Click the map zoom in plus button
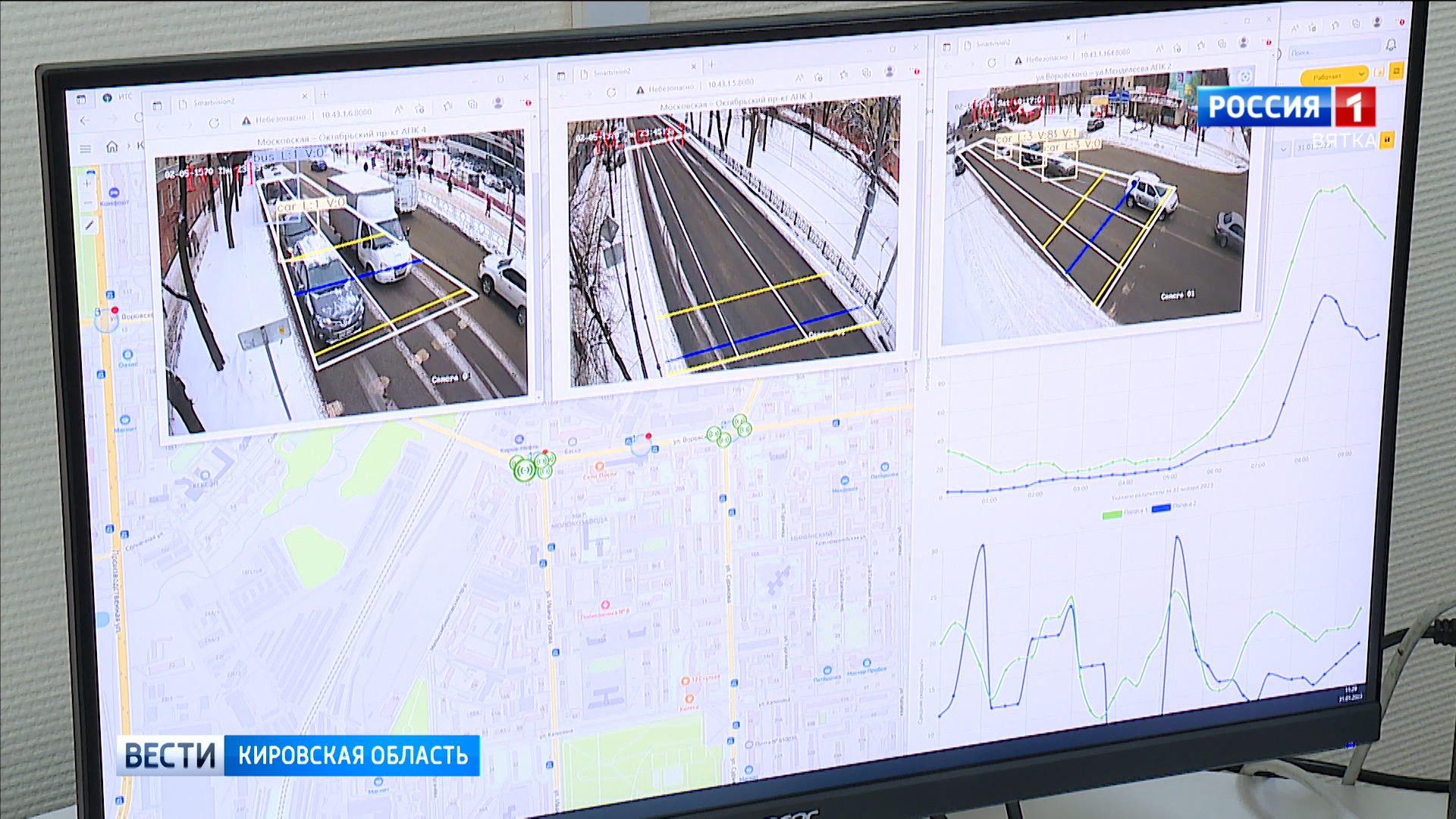The width and height of the screenshot is (1456, 819). 86,183
